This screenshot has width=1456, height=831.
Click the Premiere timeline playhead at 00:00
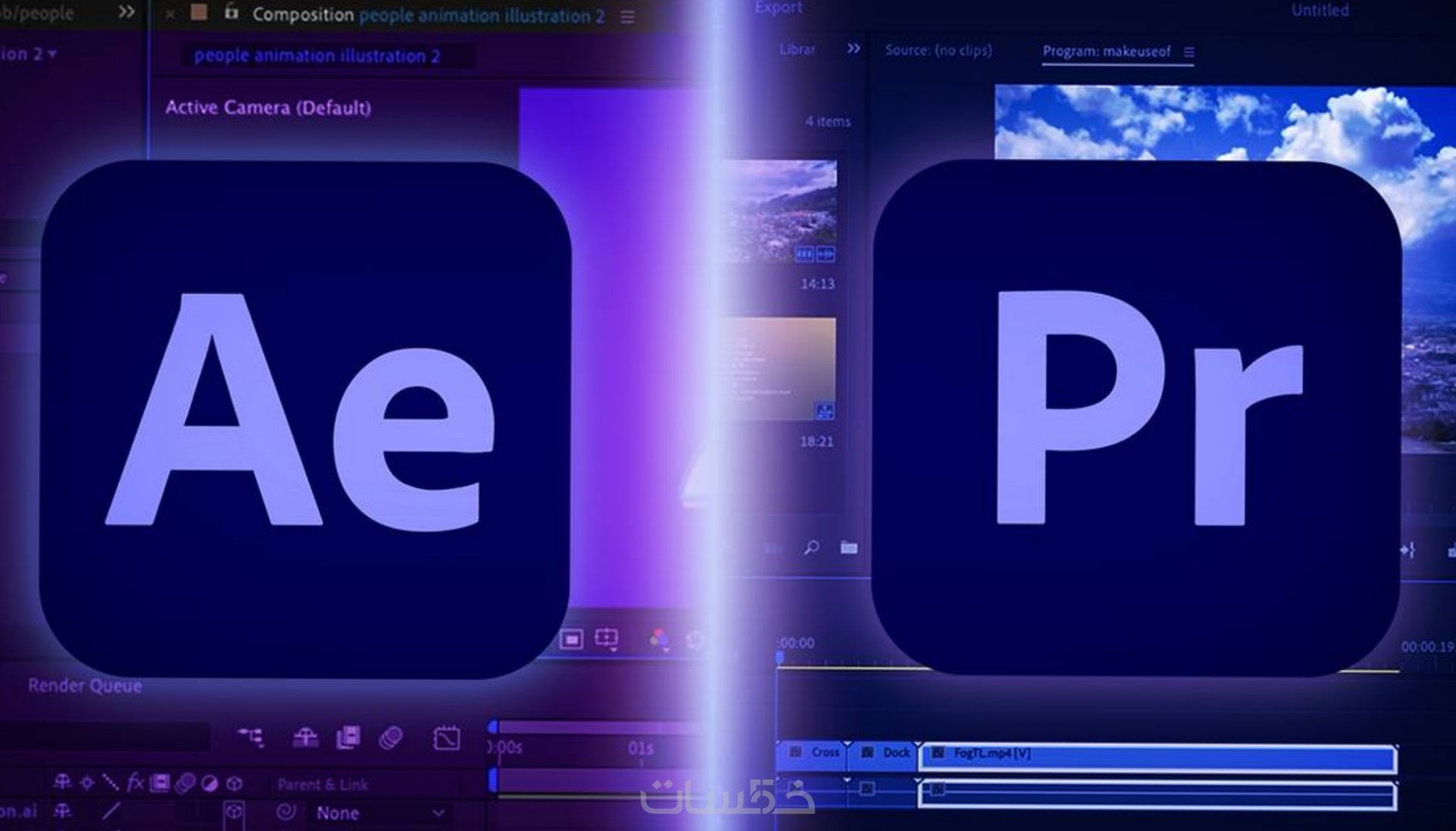coord(779,658)
